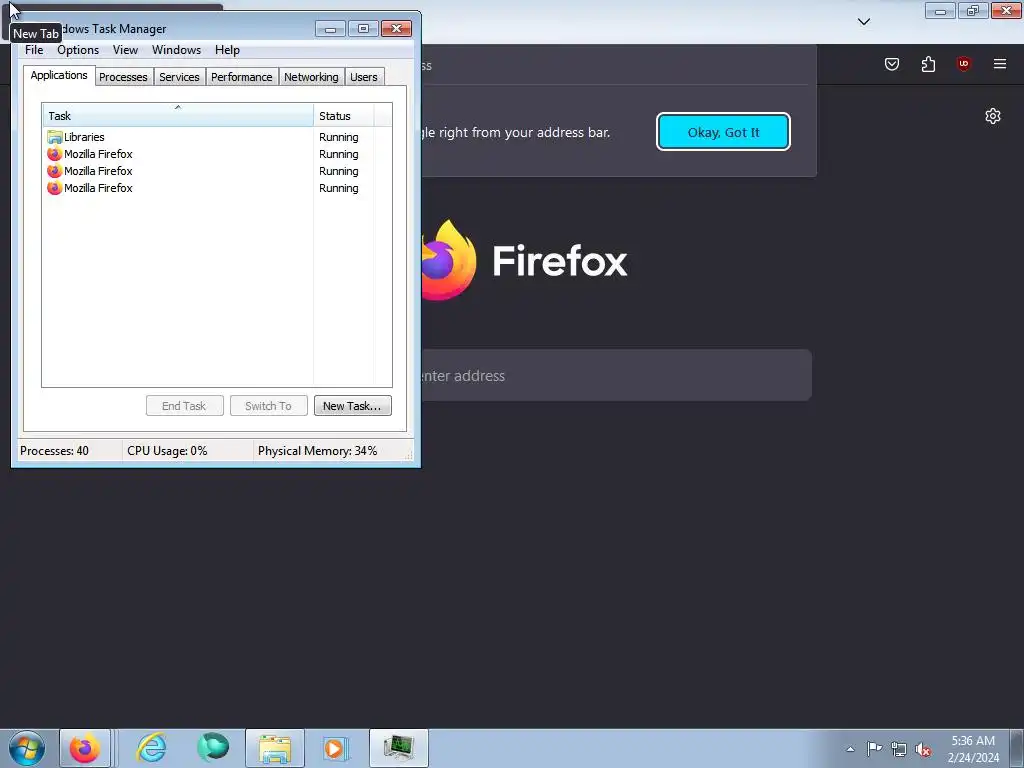
Task: Select the first Mozilla Firefox task row
Action: coord(217,154)
